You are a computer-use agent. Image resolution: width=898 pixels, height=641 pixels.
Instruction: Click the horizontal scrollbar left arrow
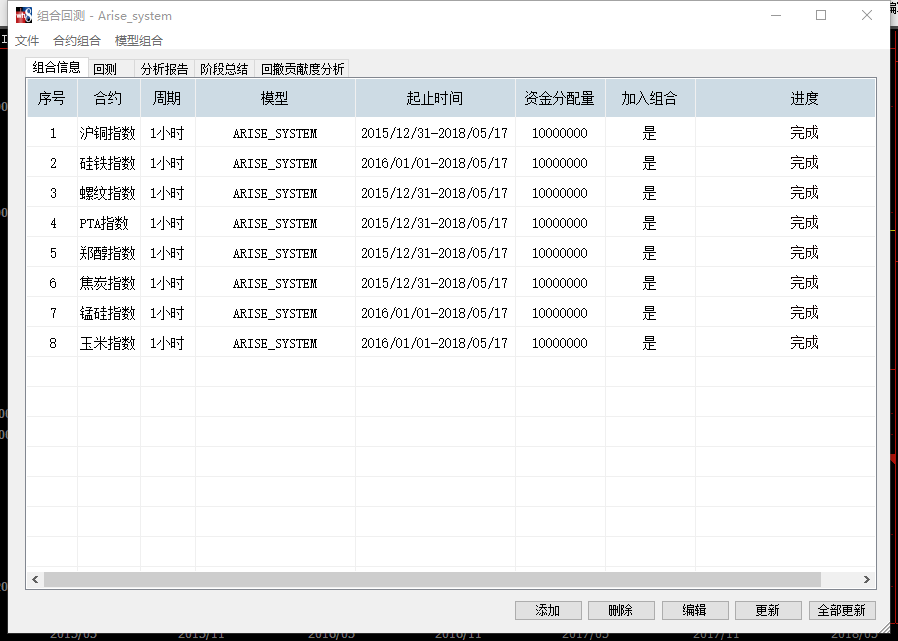tap(35, 580)
